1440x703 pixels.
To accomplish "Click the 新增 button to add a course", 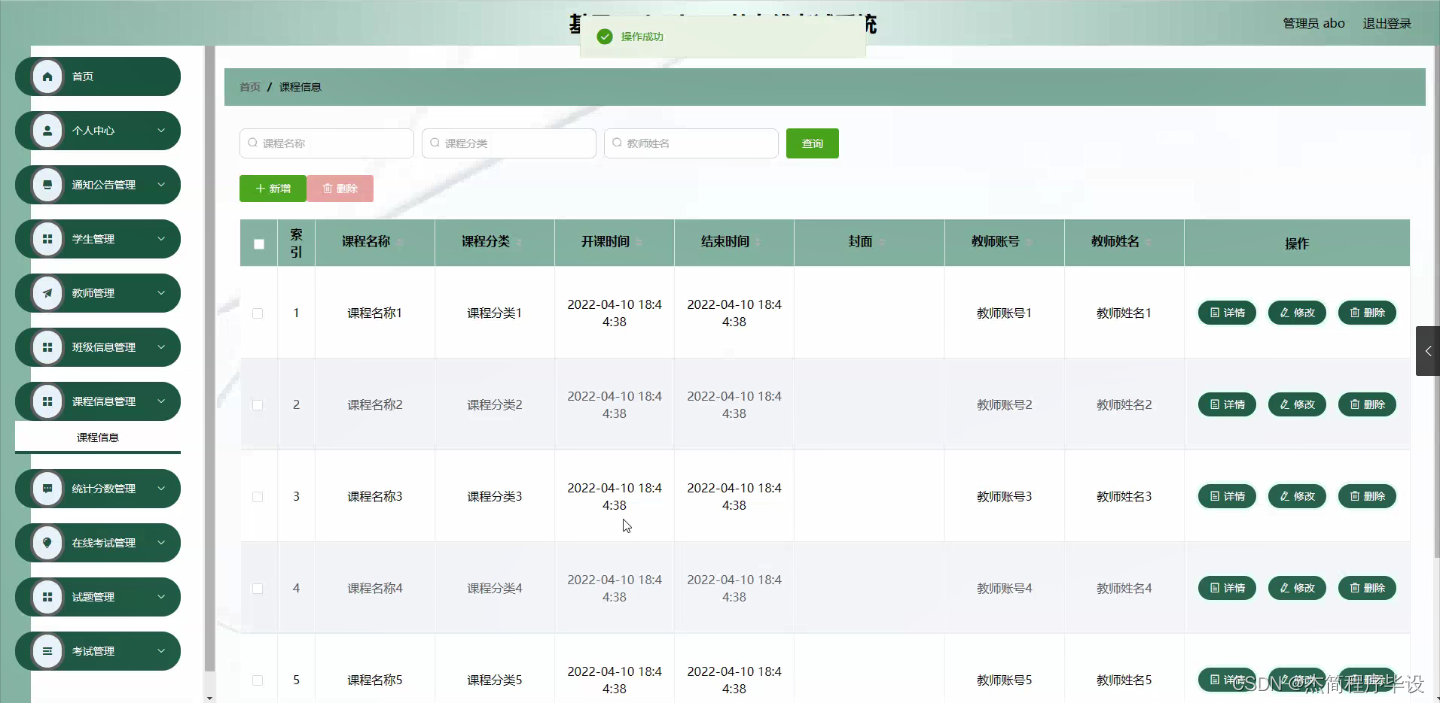I will (272, 188).
